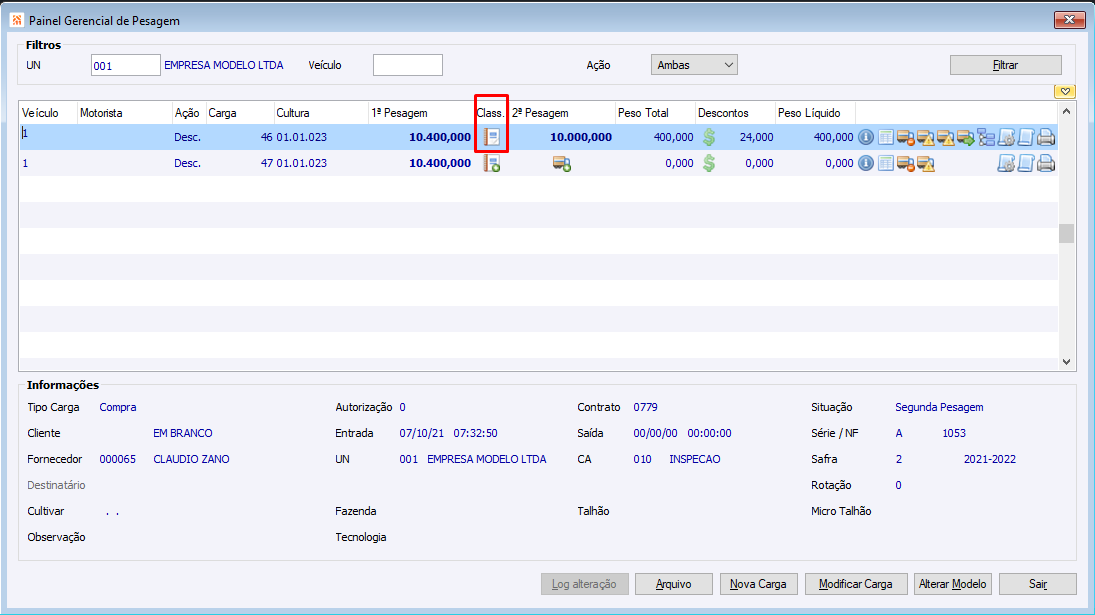
Task: Sort by Descontos column header
Action: pyautogui.click(x=735, y=113)
